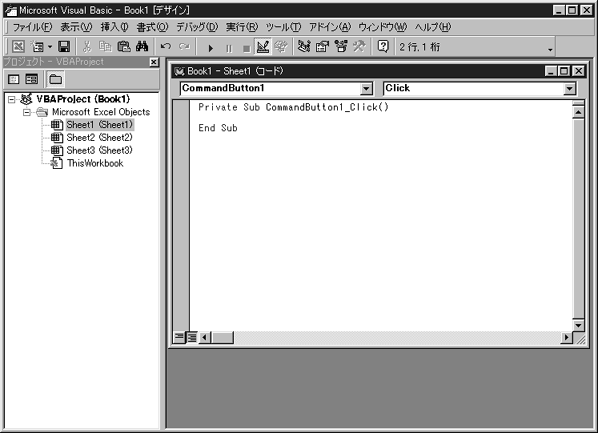Open the Click procedure dropdown
The height and width of the screenshot is (433, 598).
[569, 89]
